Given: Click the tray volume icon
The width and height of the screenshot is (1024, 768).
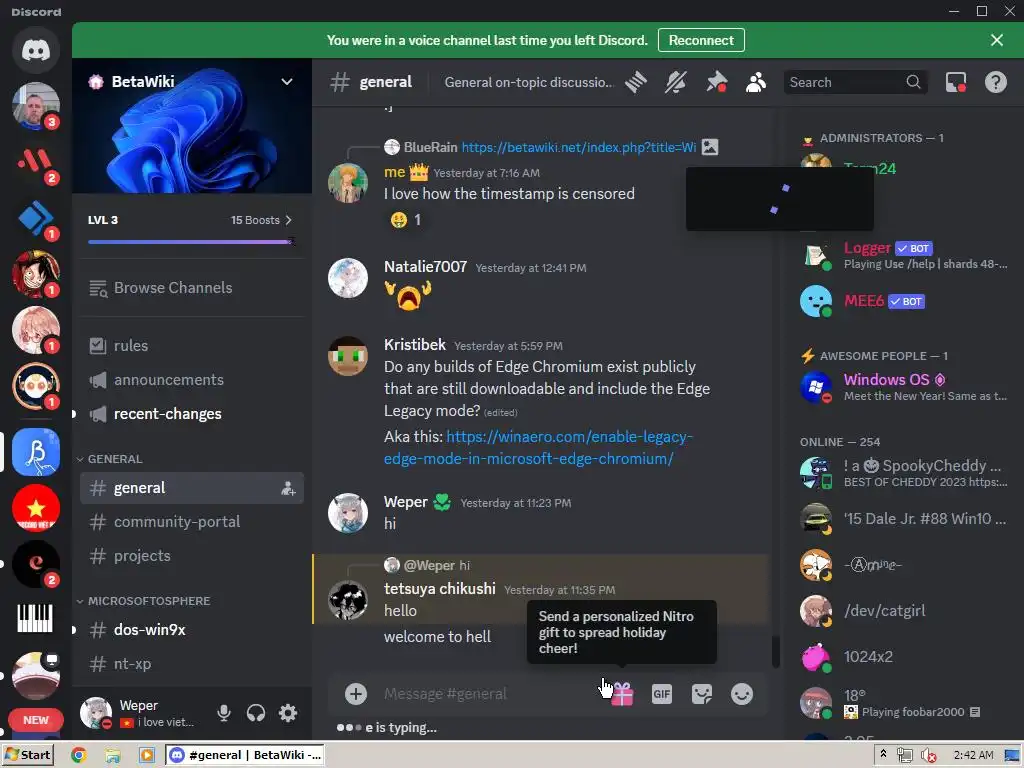Looking at the screenshot, I should (929, 756).
